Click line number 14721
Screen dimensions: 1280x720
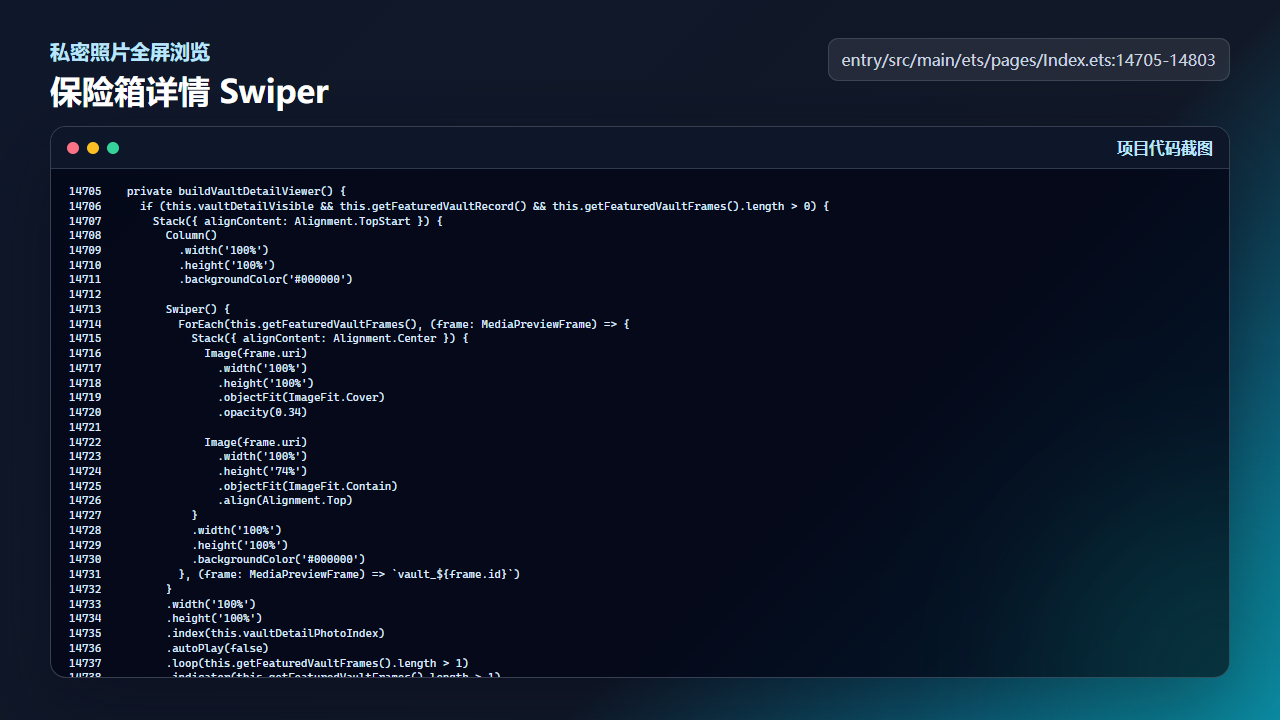pos(85,427)
